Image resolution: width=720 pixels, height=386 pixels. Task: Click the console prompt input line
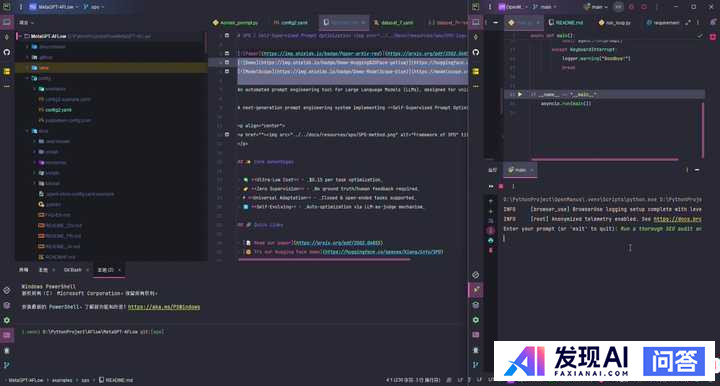pyautogui.click(x=602, y=238)
